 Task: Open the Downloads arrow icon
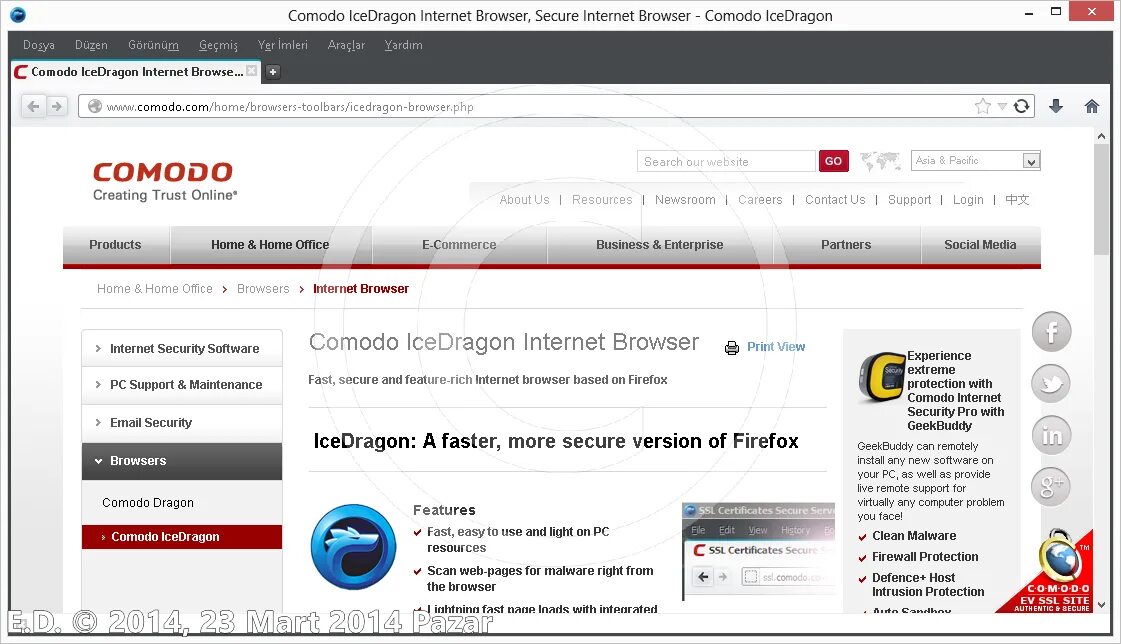(1056, 106)
